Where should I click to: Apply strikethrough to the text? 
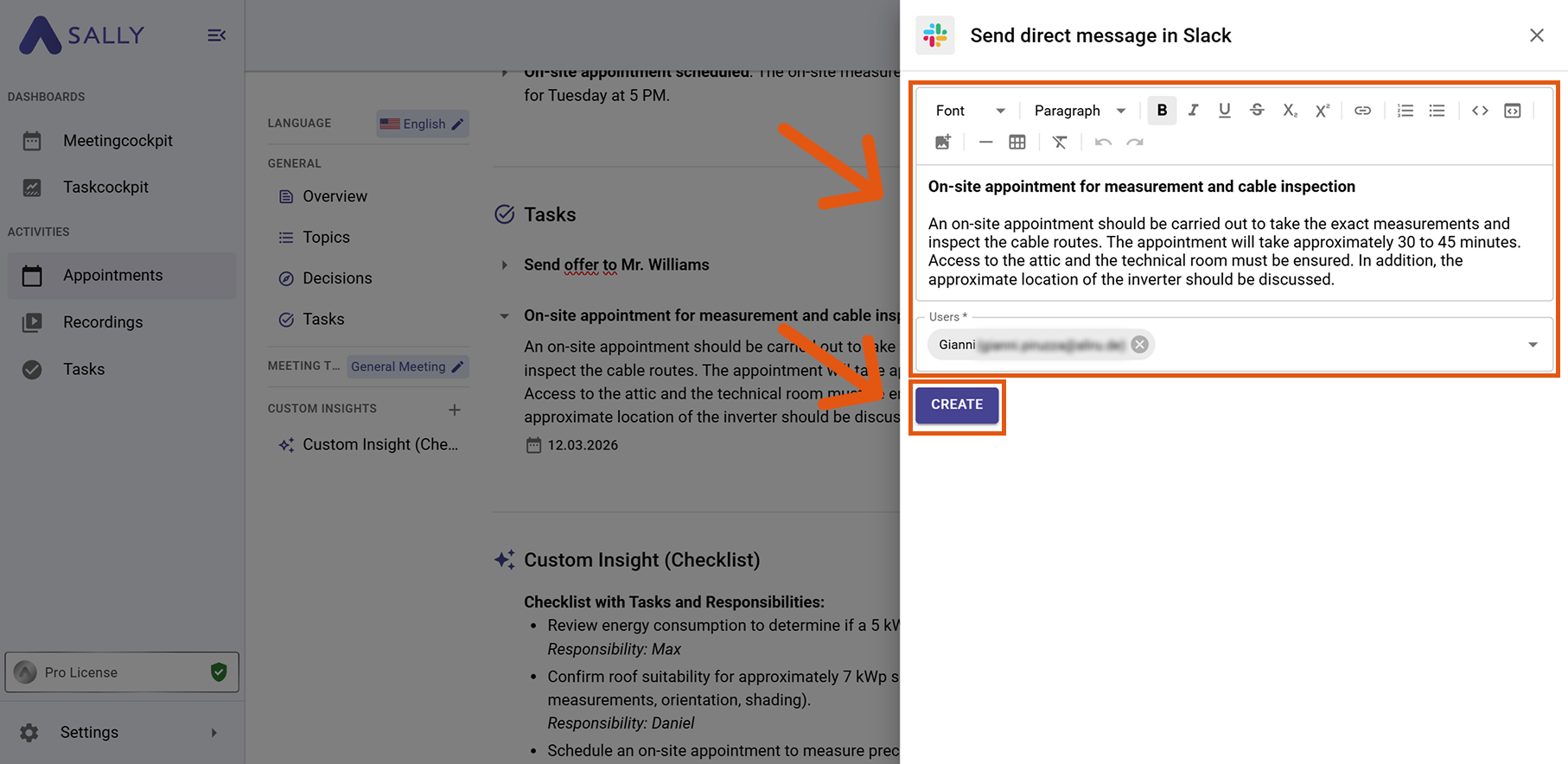(x=1257, y=111)
